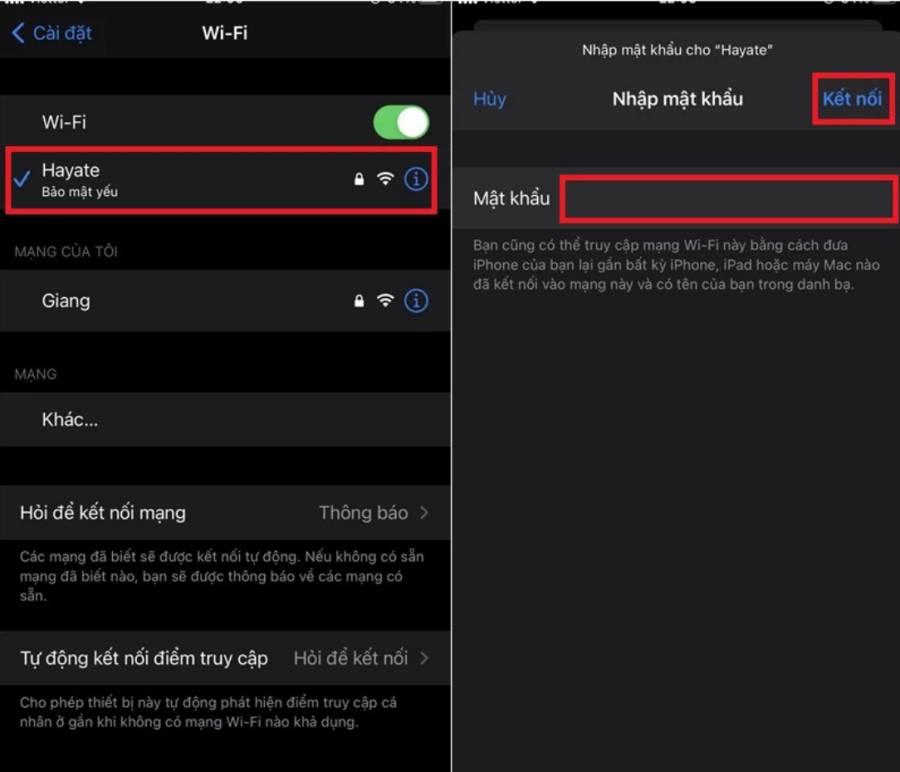Focus the Mật khẩu password field
This screenshot has height=772, width=900.
(728, 199)
